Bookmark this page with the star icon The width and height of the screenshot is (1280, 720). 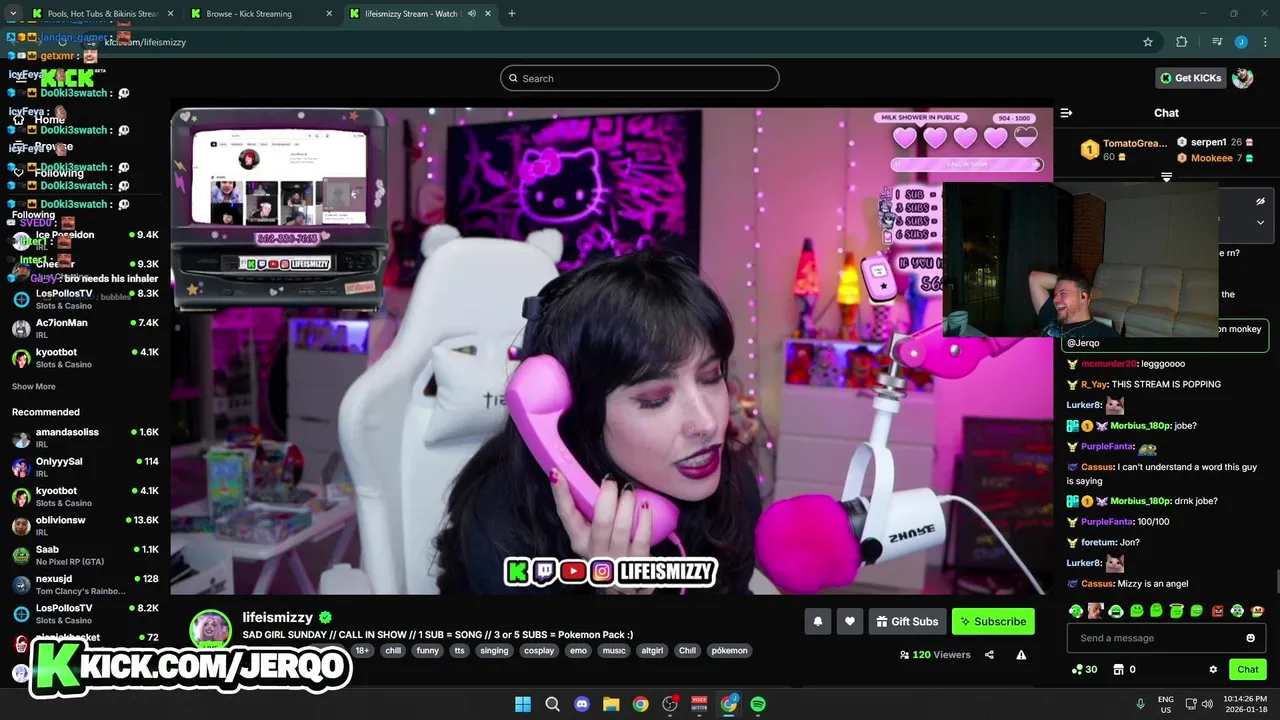1148,42
